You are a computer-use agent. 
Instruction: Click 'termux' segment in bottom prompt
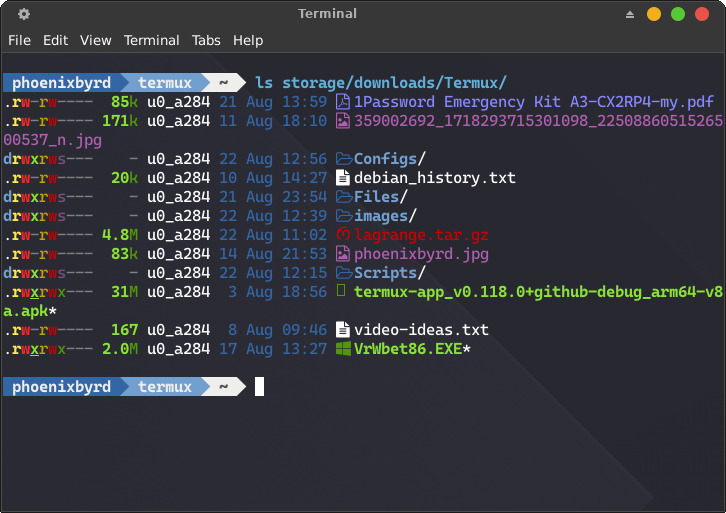165,387
